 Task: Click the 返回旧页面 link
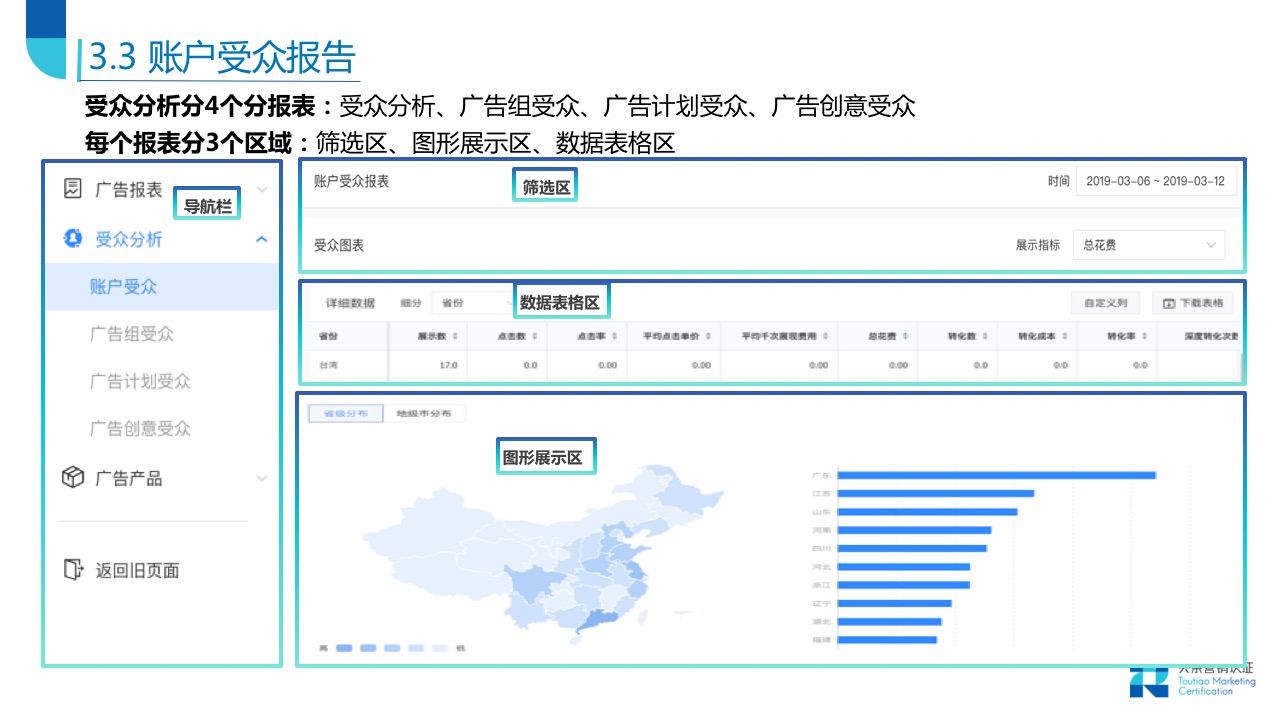[x=137, y=571]
